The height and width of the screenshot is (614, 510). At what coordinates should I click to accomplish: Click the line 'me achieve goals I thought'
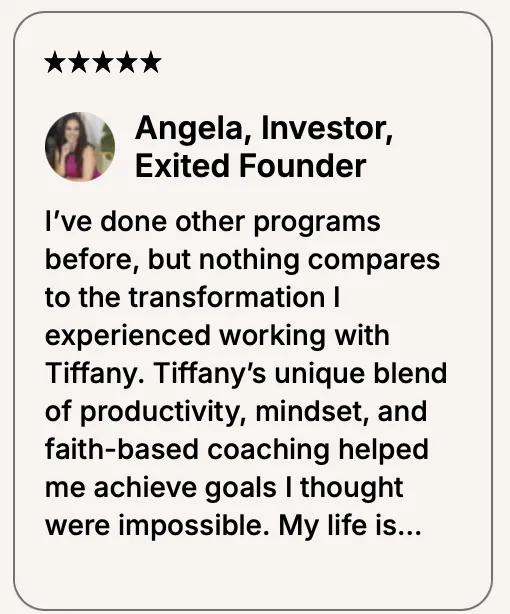224,488
